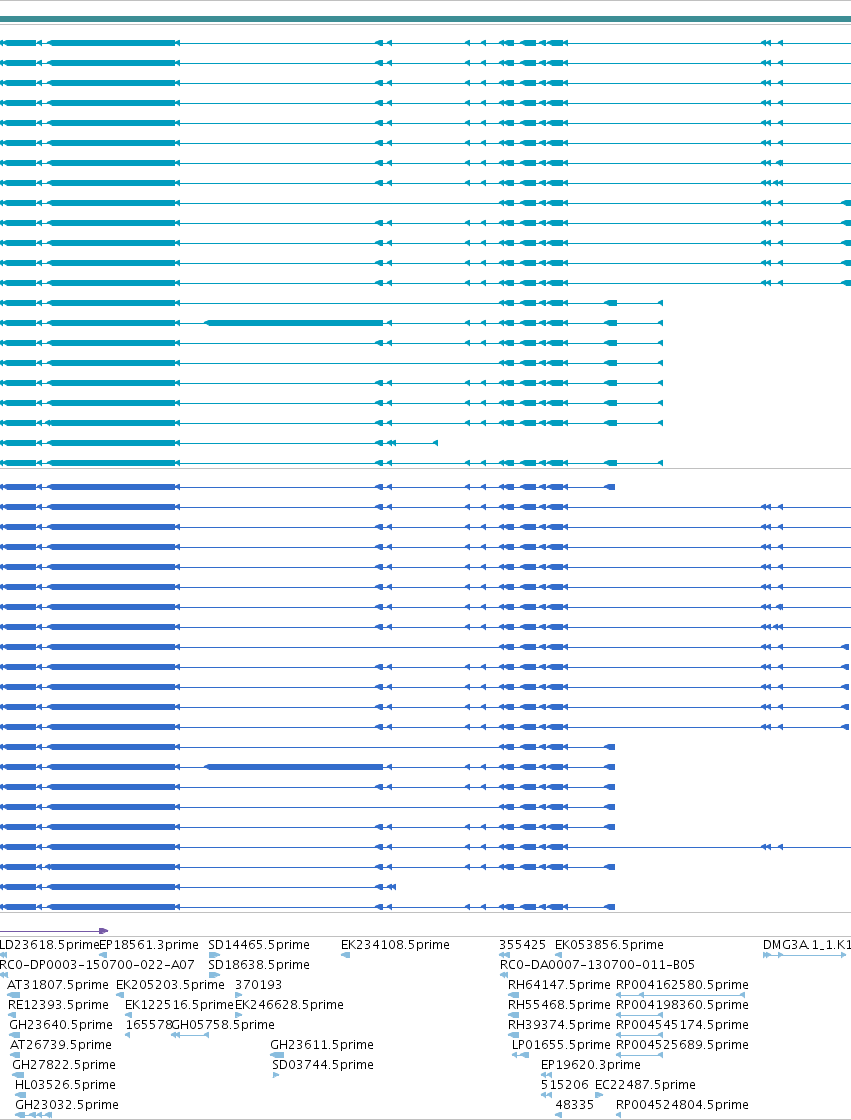This screenshot has width=851, height=1120.
Task: Click the RE12393.5prime label
Action: (x=59, y=1004)
